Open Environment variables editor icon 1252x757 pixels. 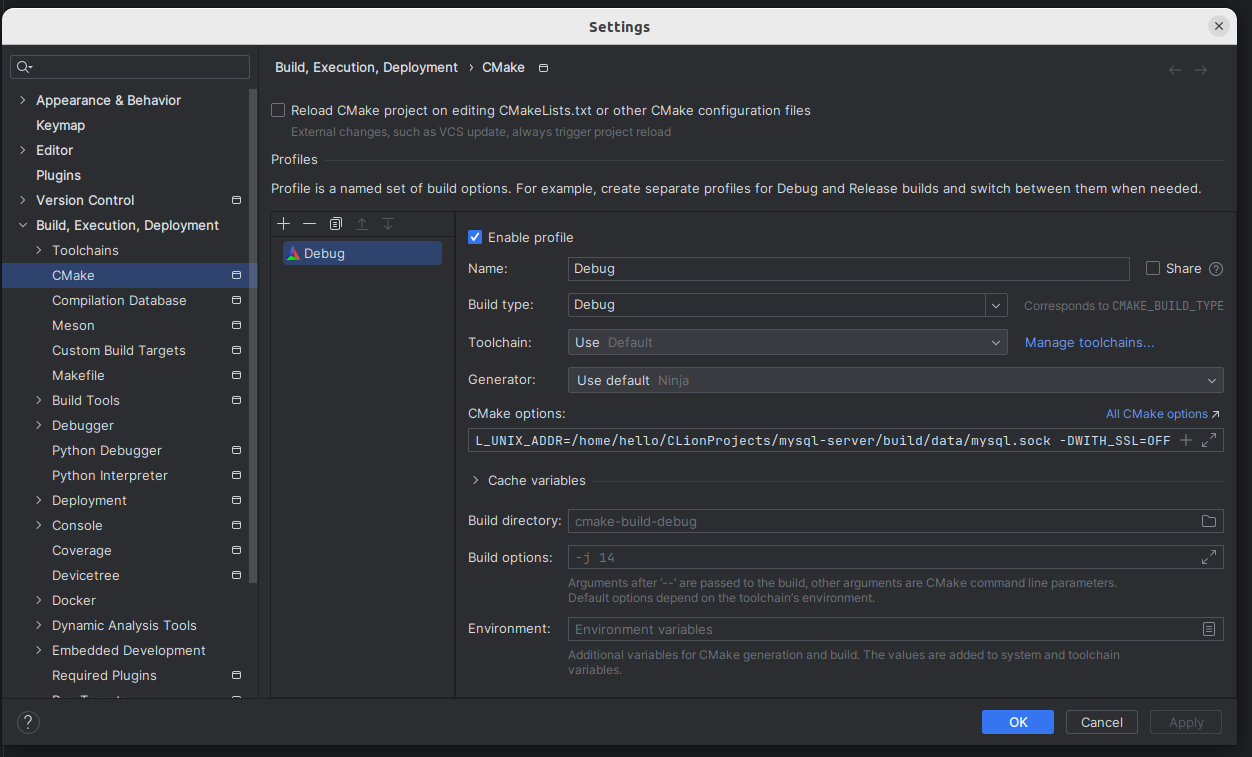(x=1209, y=629)
